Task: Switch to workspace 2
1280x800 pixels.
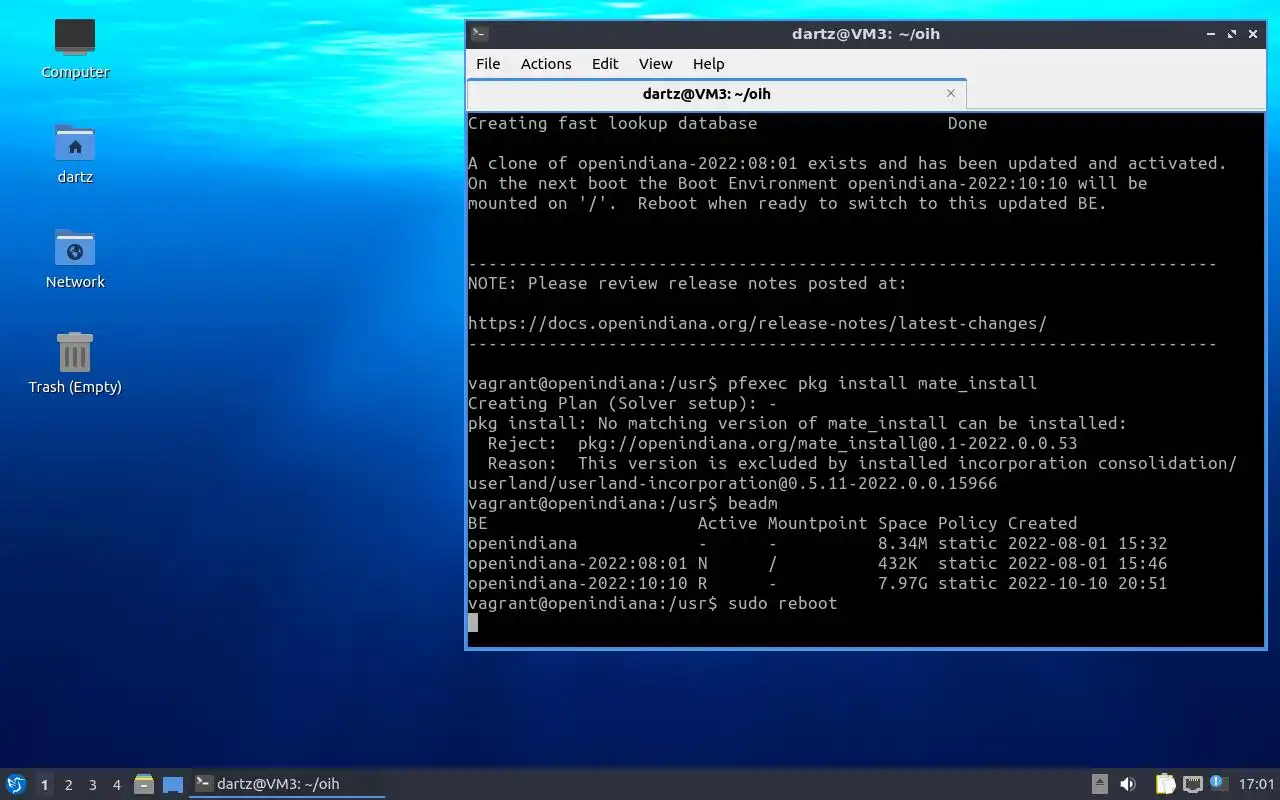Action: point(68,785)
